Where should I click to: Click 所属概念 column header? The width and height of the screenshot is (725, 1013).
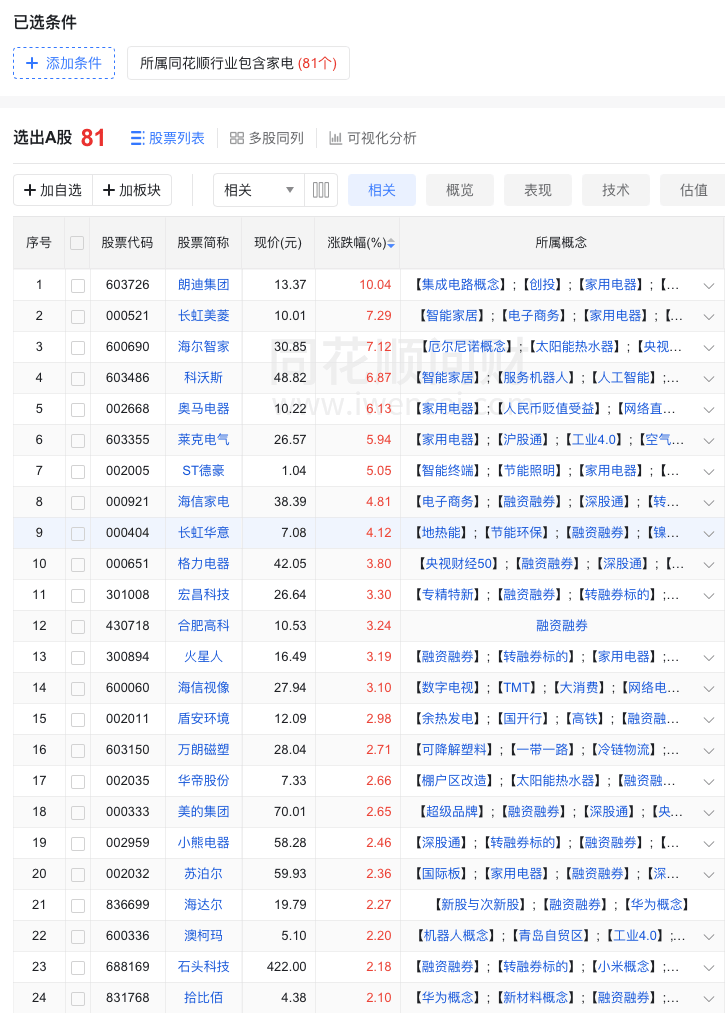tap(561, 242)
